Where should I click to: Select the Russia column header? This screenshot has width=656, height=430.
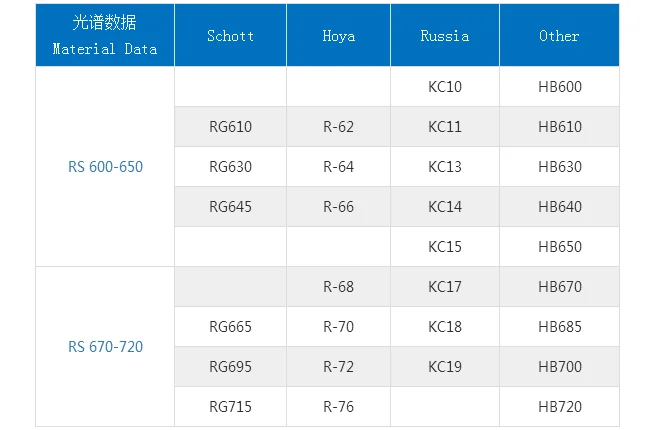[x=445, y=36]
